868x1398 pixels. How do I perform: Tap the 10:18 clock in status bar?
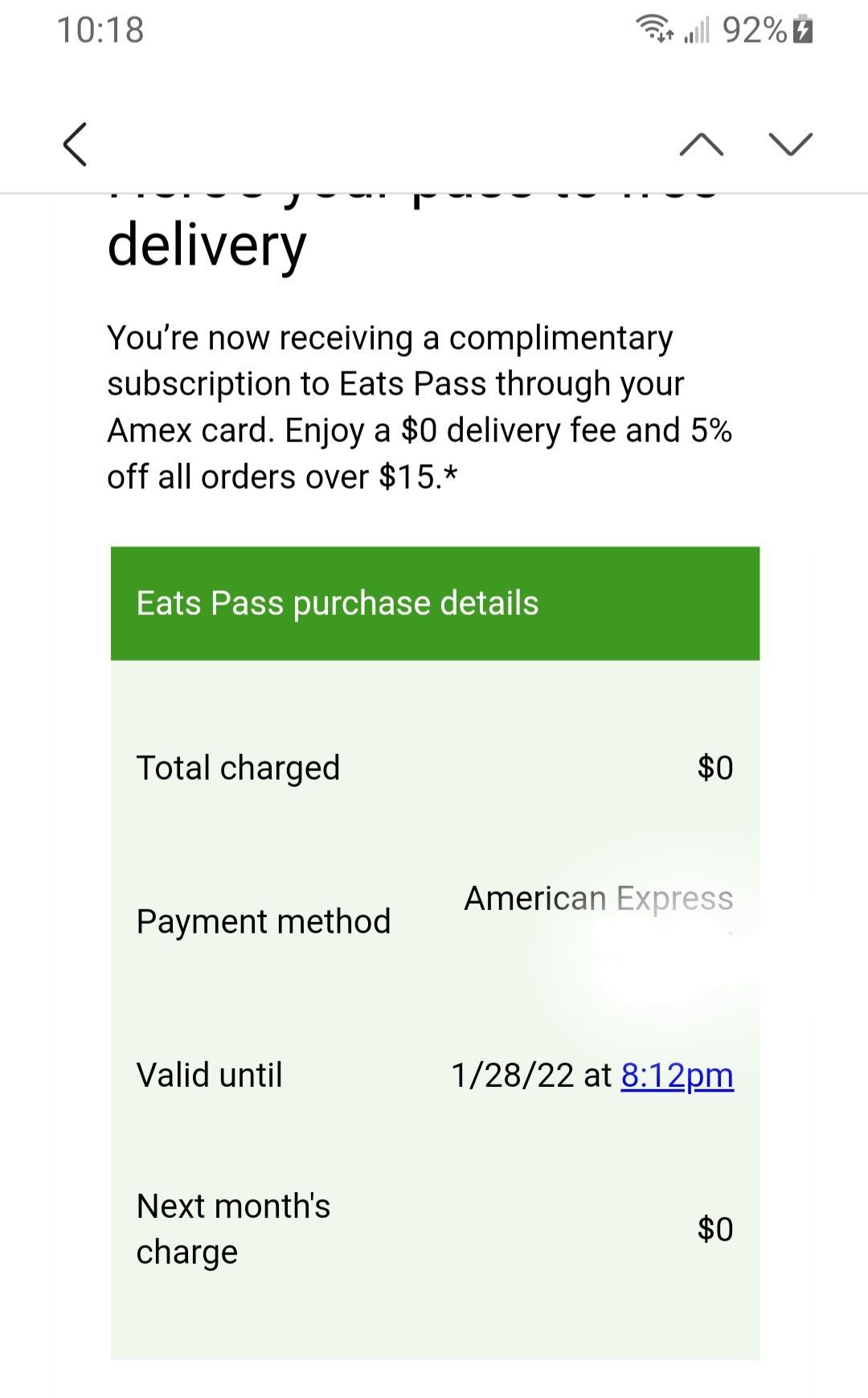tap(100, 30)
